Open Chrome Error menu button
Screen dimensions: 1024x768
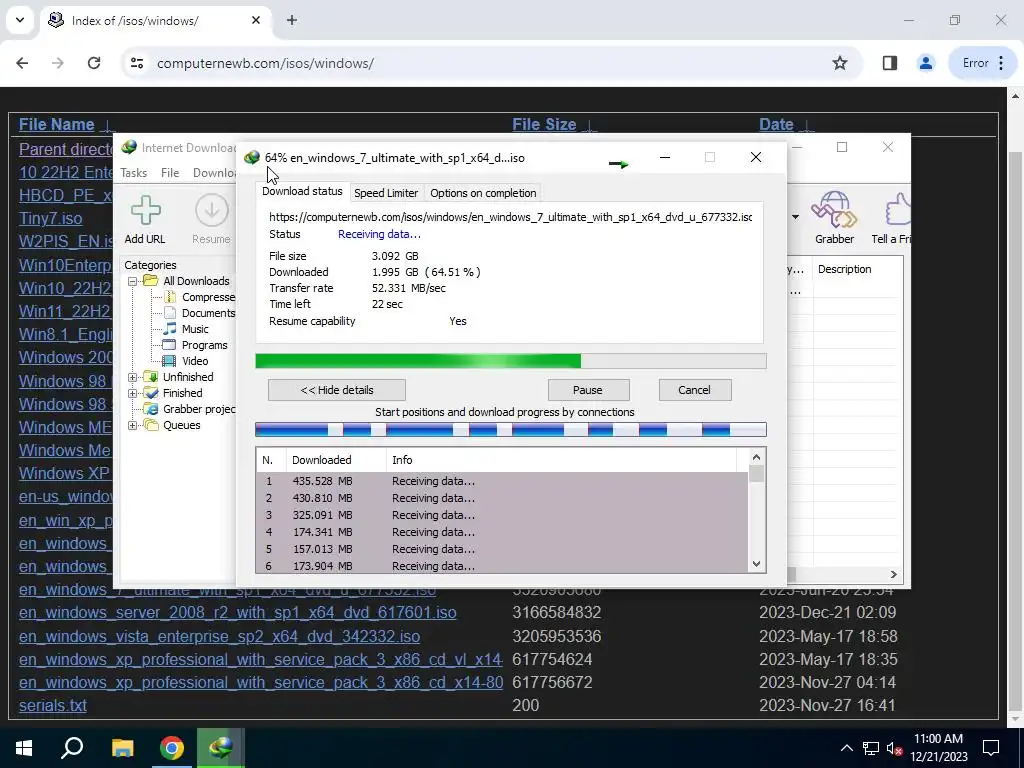pos(984,63)
